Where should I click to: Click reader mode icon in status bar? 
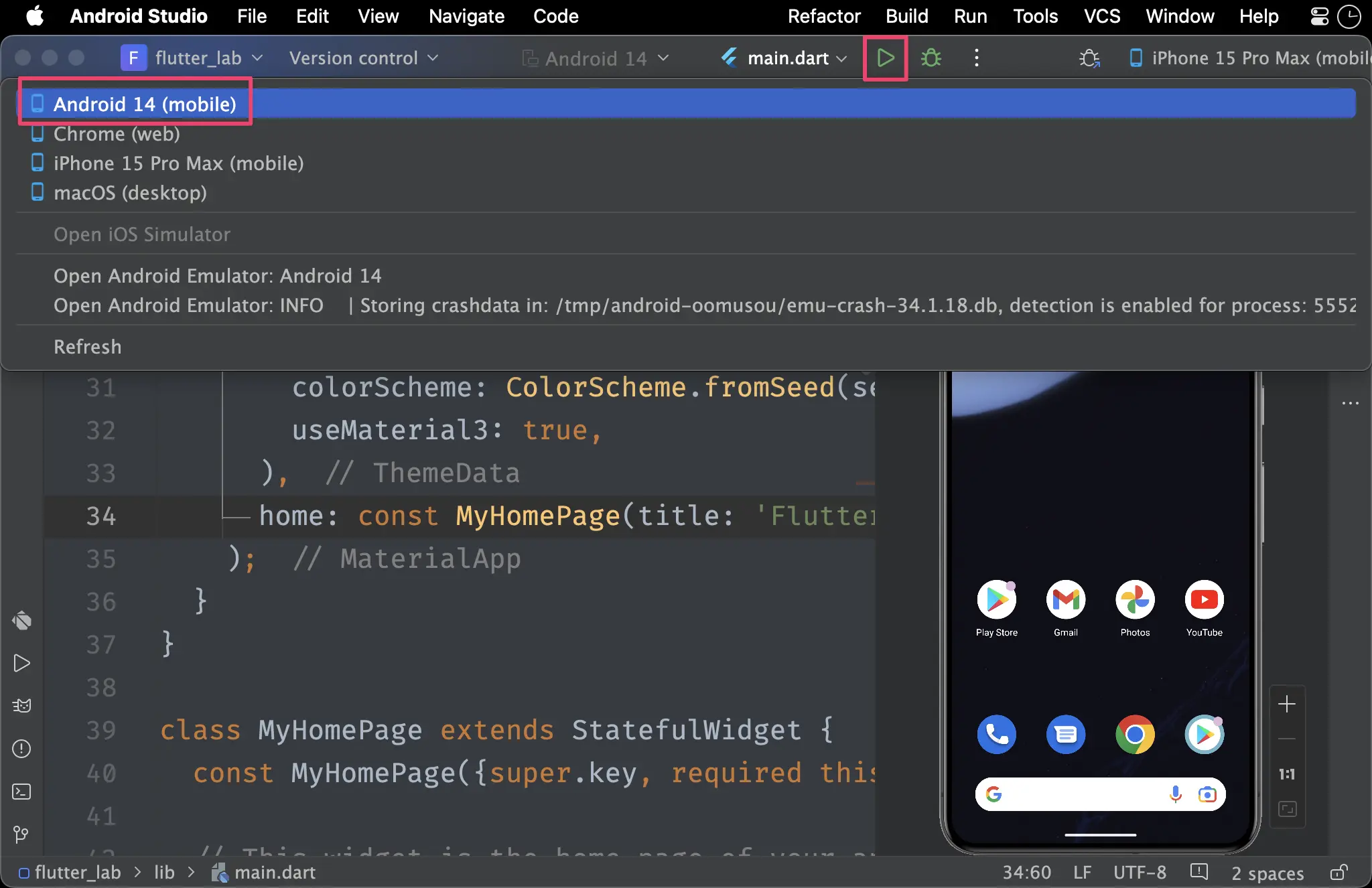tap(1198, 872)
